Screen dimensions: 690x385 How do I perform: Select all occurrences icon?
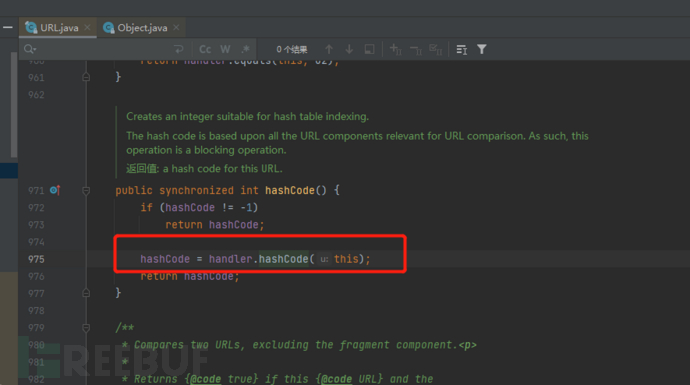point(436,49)
